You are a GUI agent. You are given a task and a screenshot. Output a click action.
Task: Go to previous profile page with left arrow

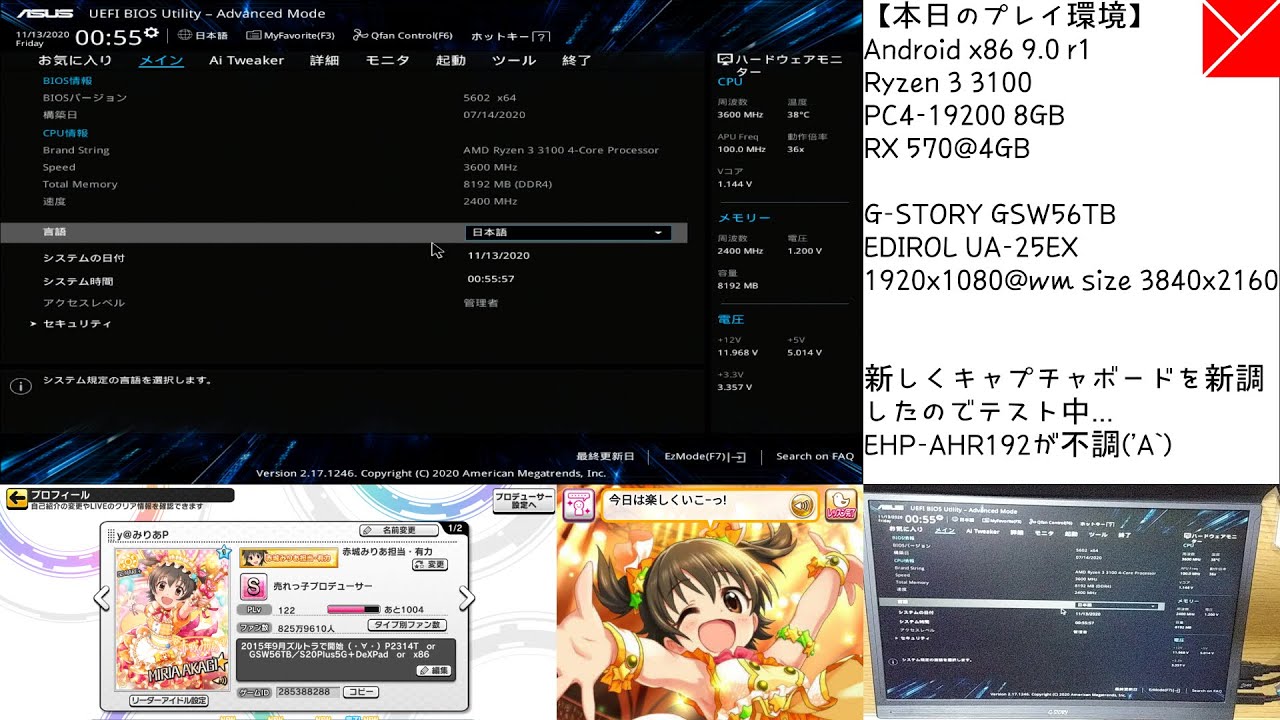pyautogui.click(x=101, y=599)
